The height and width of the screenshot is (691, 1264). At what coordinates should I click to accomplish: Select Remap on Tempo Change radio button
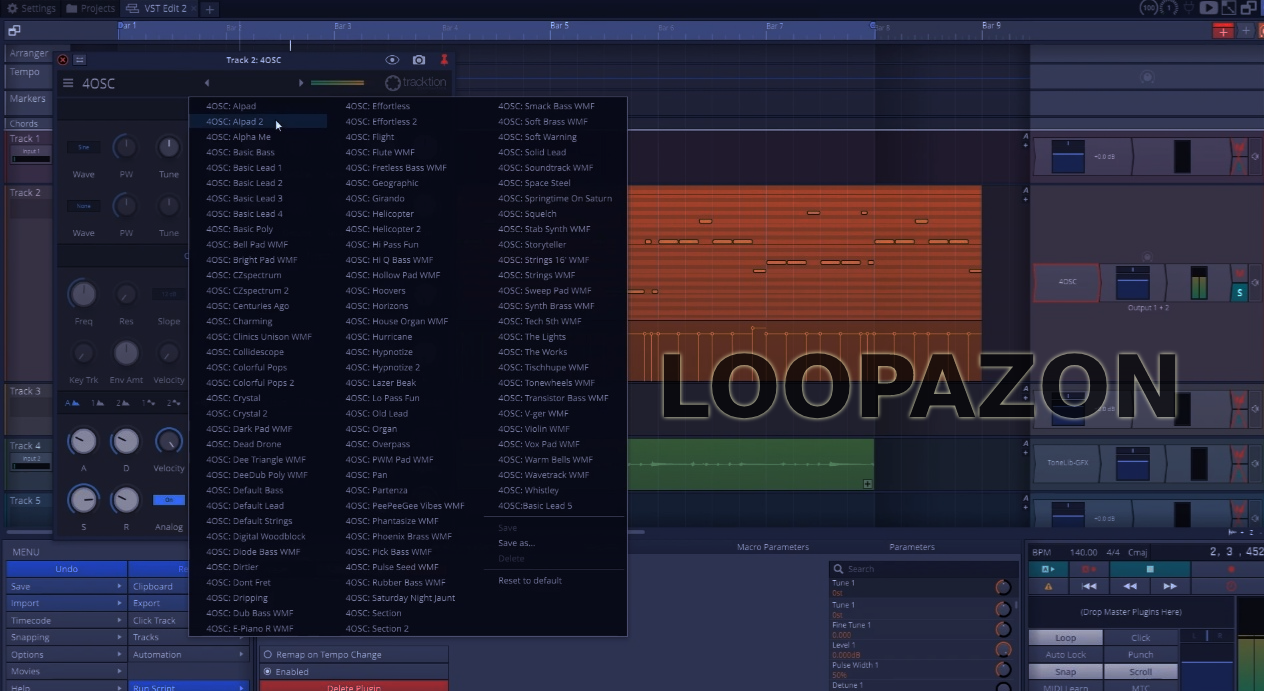tap(268, 654)
